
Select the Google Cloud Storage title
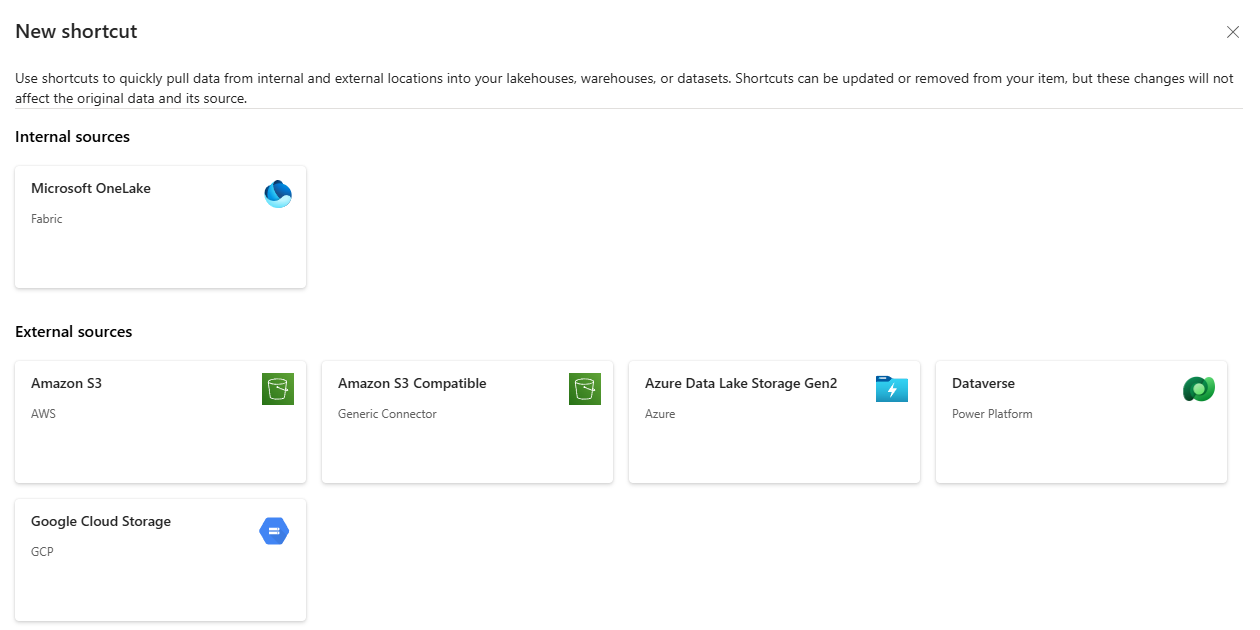(101, 521)
